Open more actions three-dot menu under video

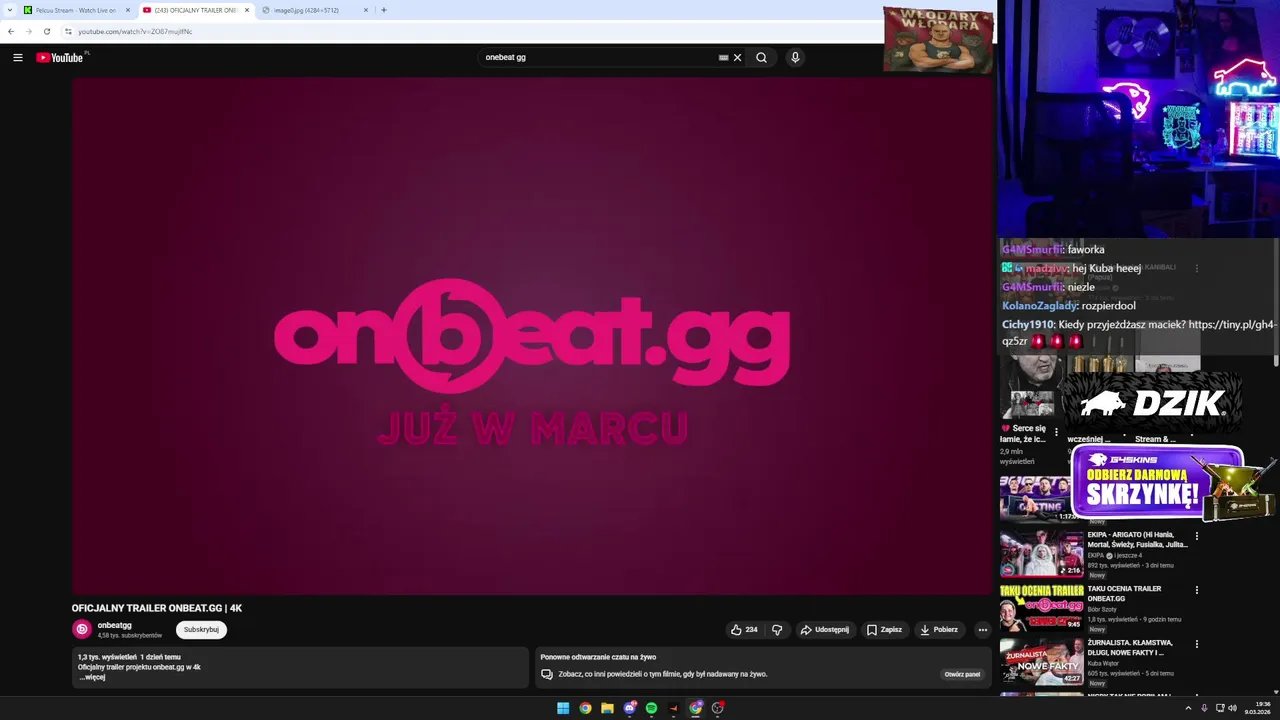[x=982, y=630]
